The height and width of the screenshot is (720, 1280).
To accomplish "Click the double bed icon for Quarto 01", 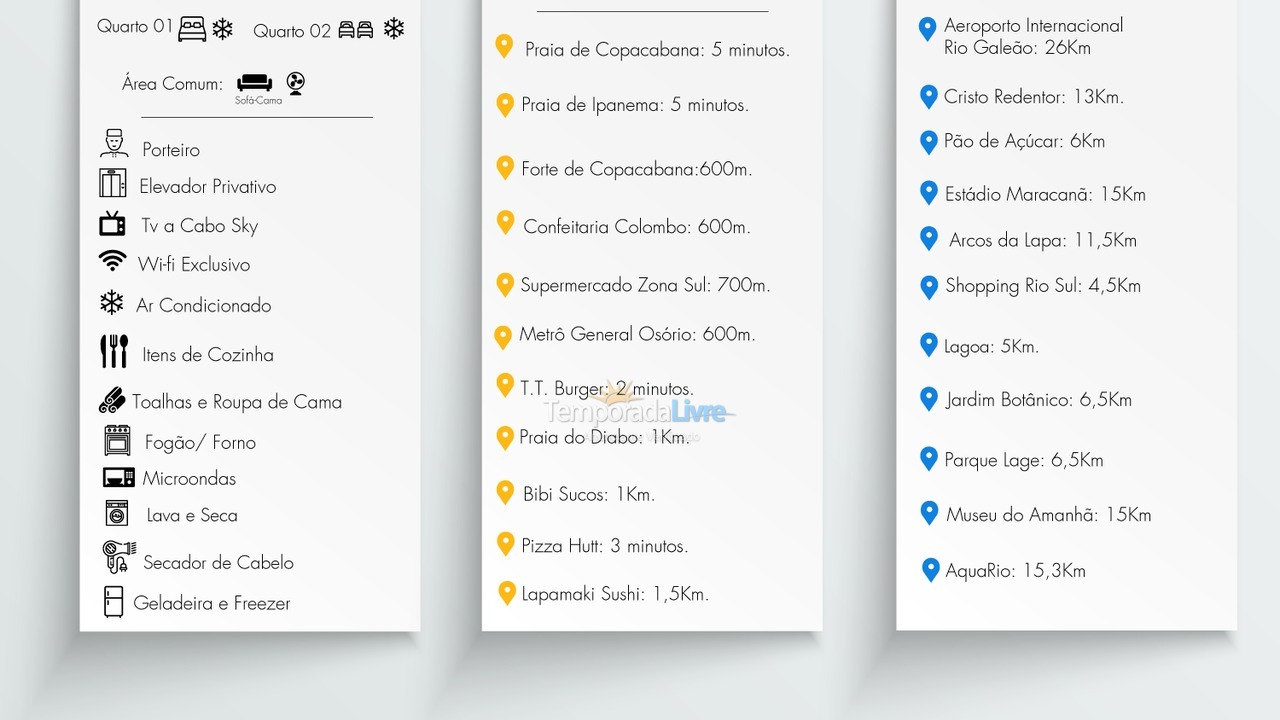I will (192, 29).
